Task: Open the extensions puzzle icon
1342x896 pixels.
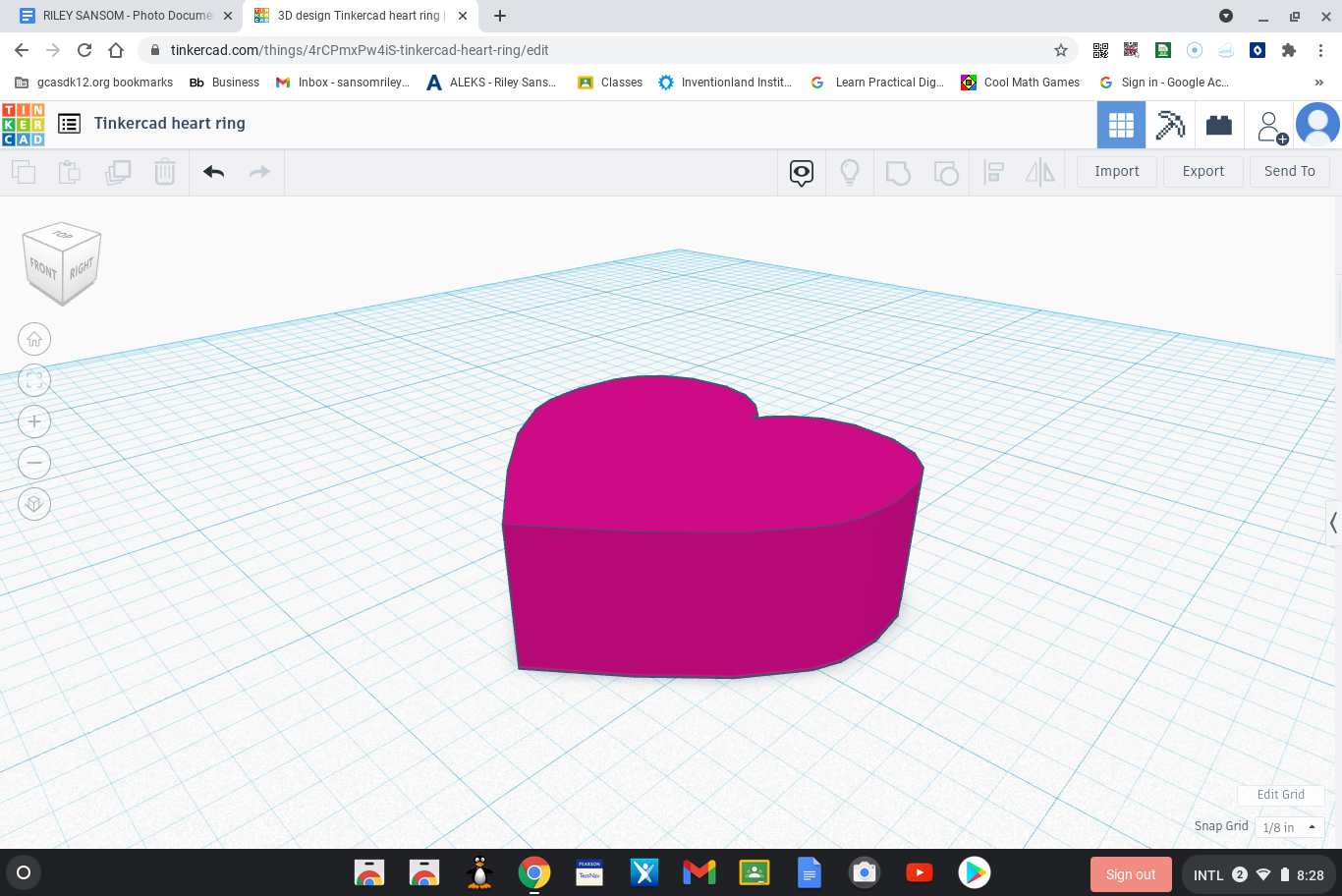Action: tap(1289, 50)
